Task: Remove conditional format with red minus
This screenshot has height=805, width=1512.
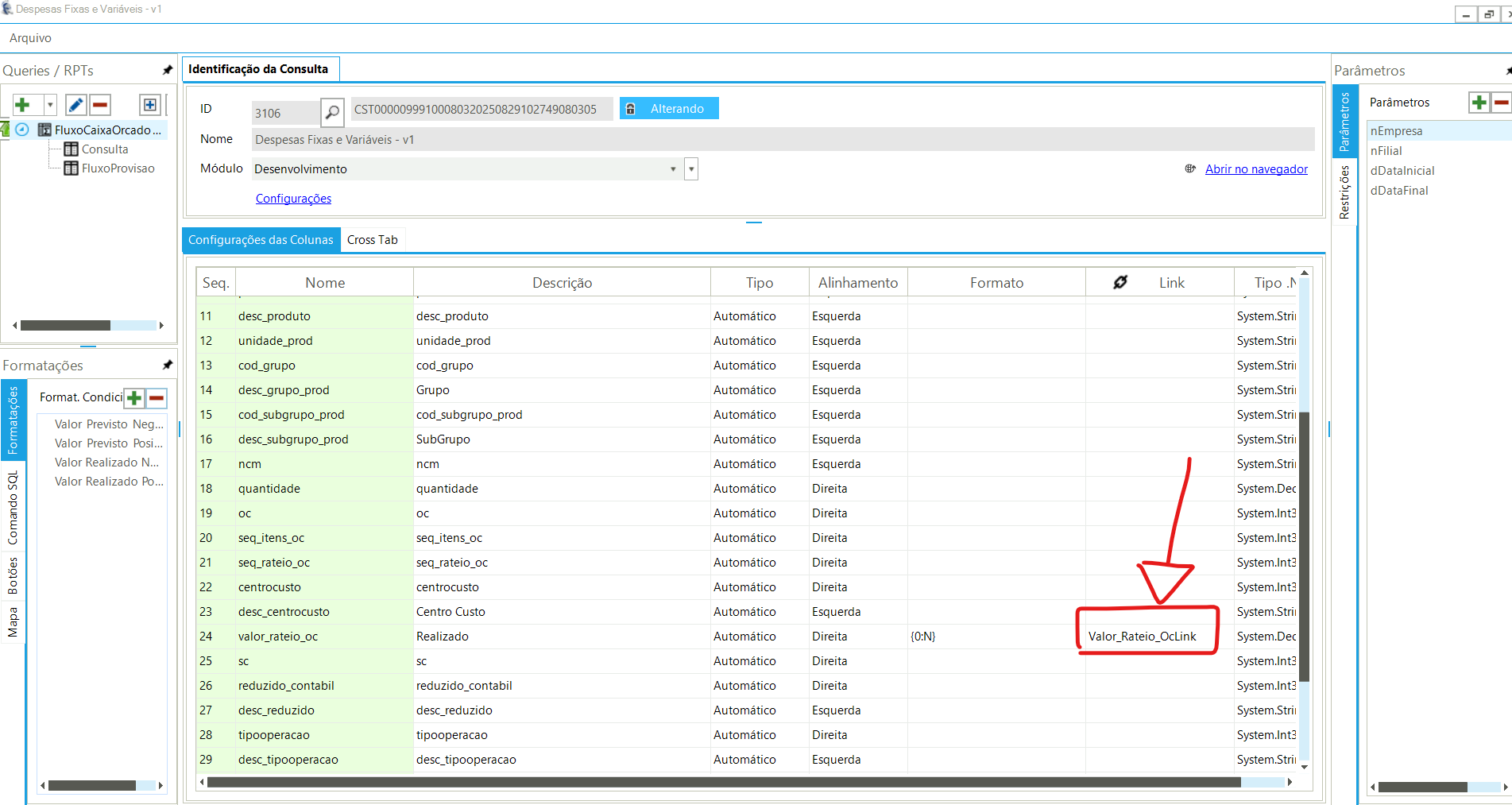Action: click(157, 398)
